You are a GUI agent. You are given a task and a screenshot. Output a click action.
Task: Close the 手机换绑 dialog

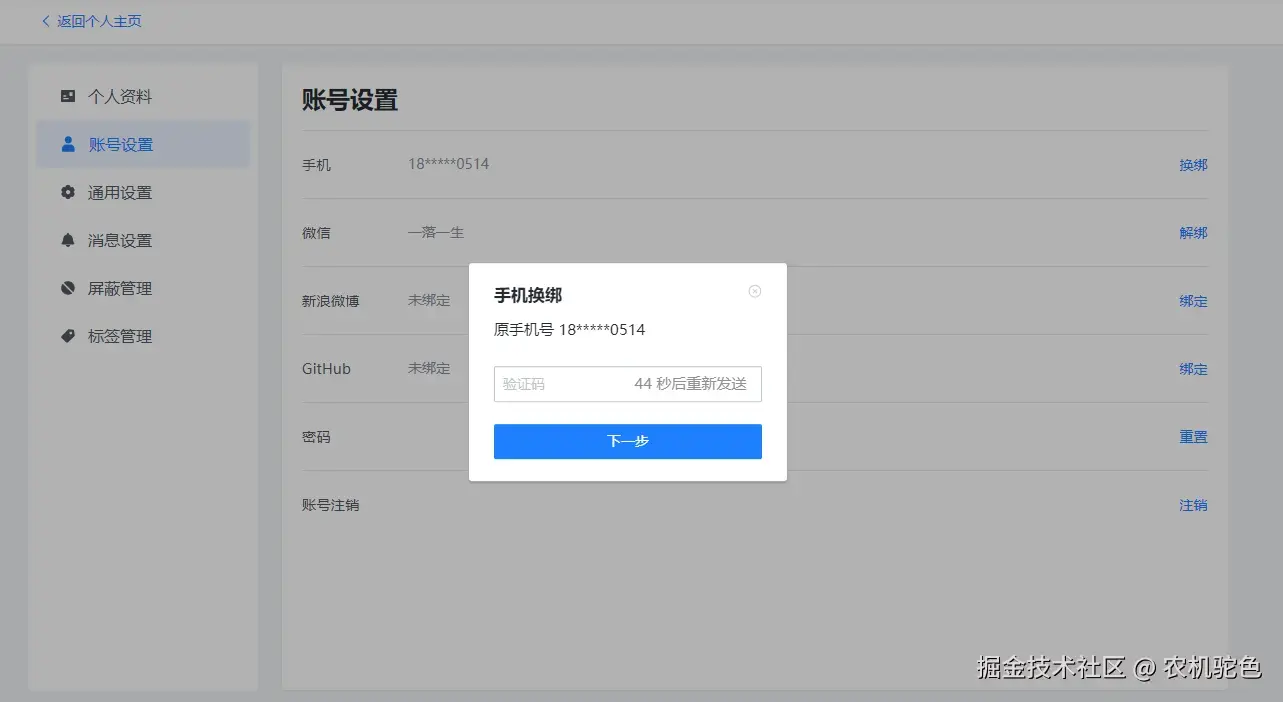[755, 291]
